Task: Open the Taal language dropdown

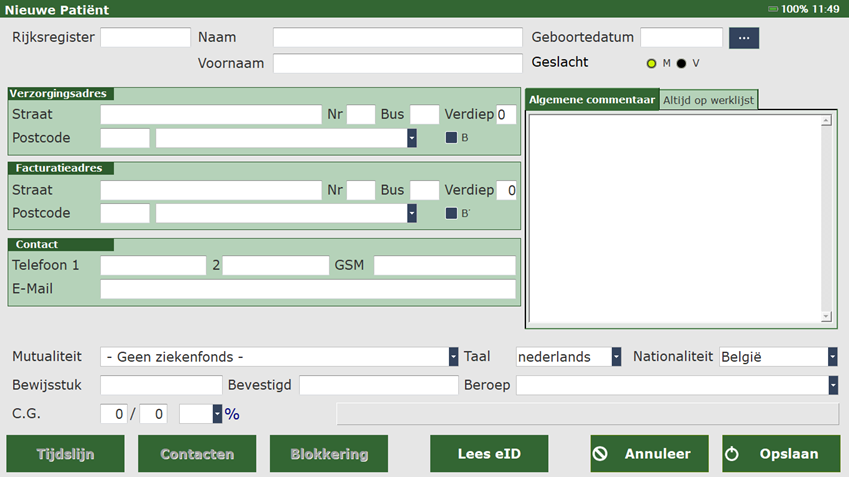Action: 616,357
